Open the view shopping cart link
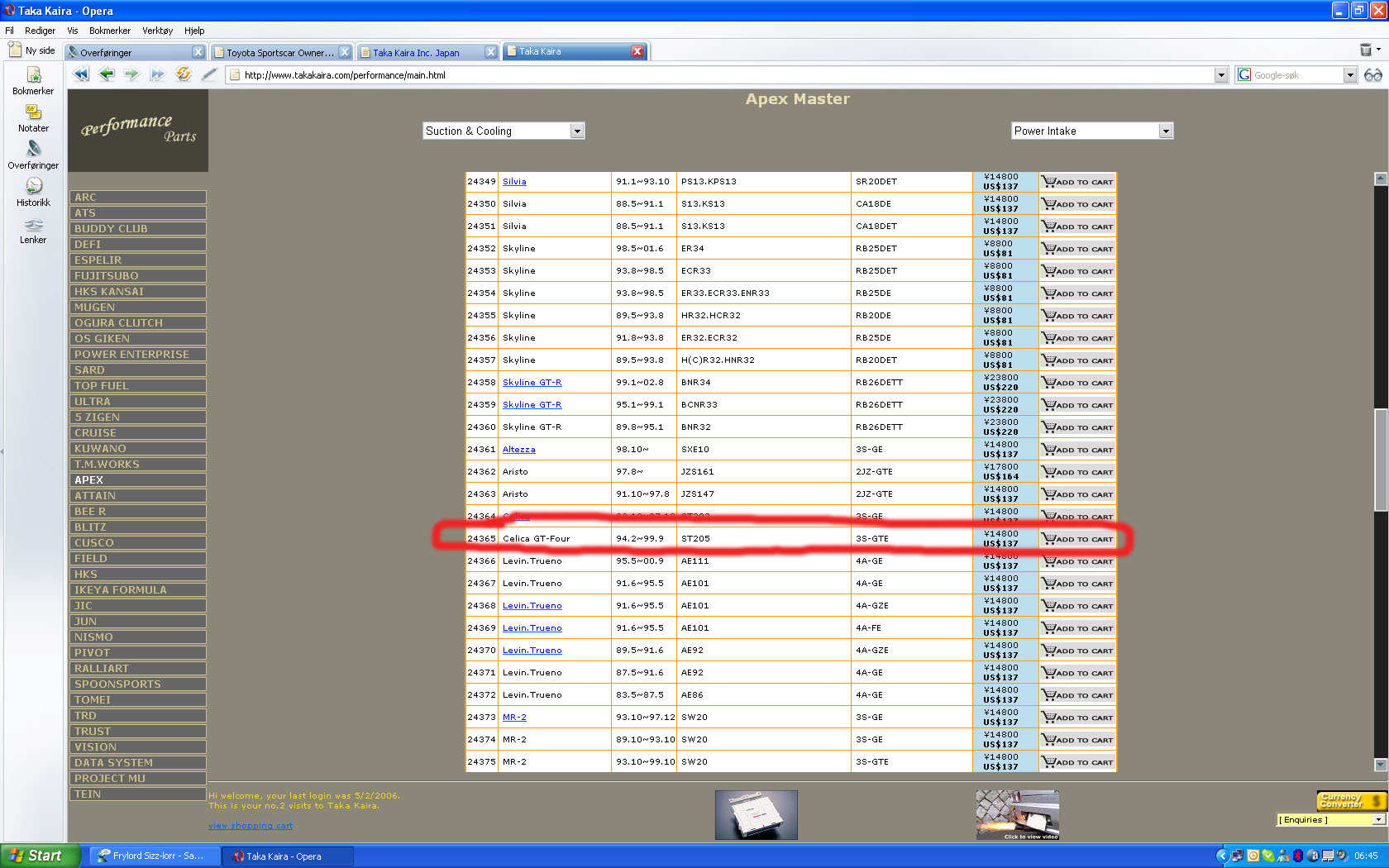 click(x=251, y=825)
